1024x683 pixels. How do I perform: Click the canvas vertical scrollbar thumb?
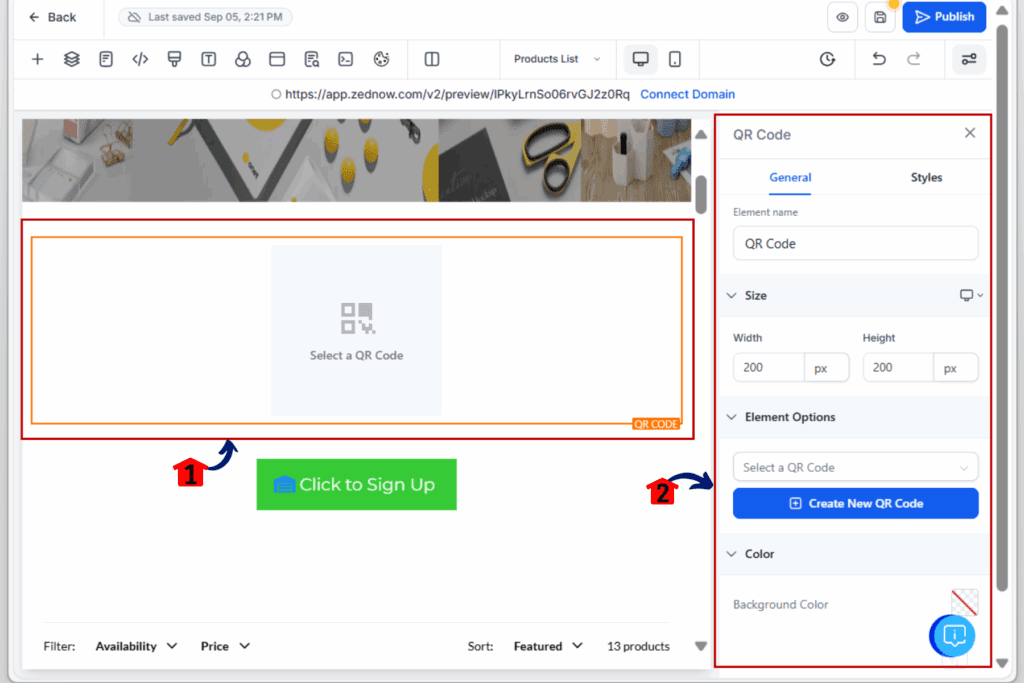701,194
